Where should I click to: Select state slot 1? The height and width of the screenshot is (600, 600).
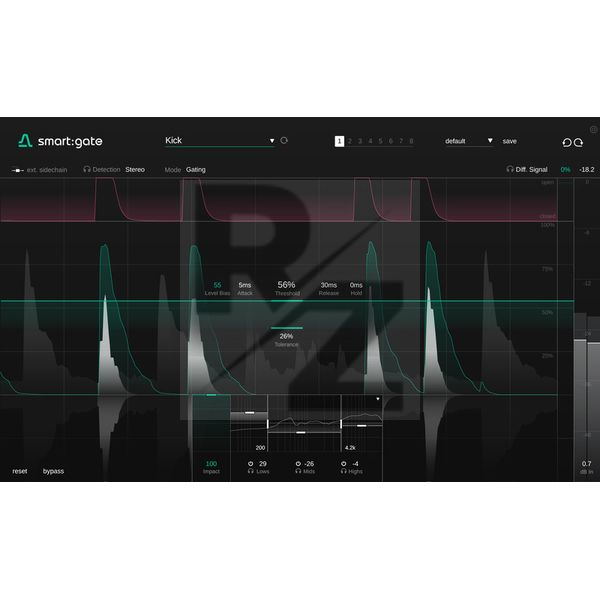click(339, 141)
